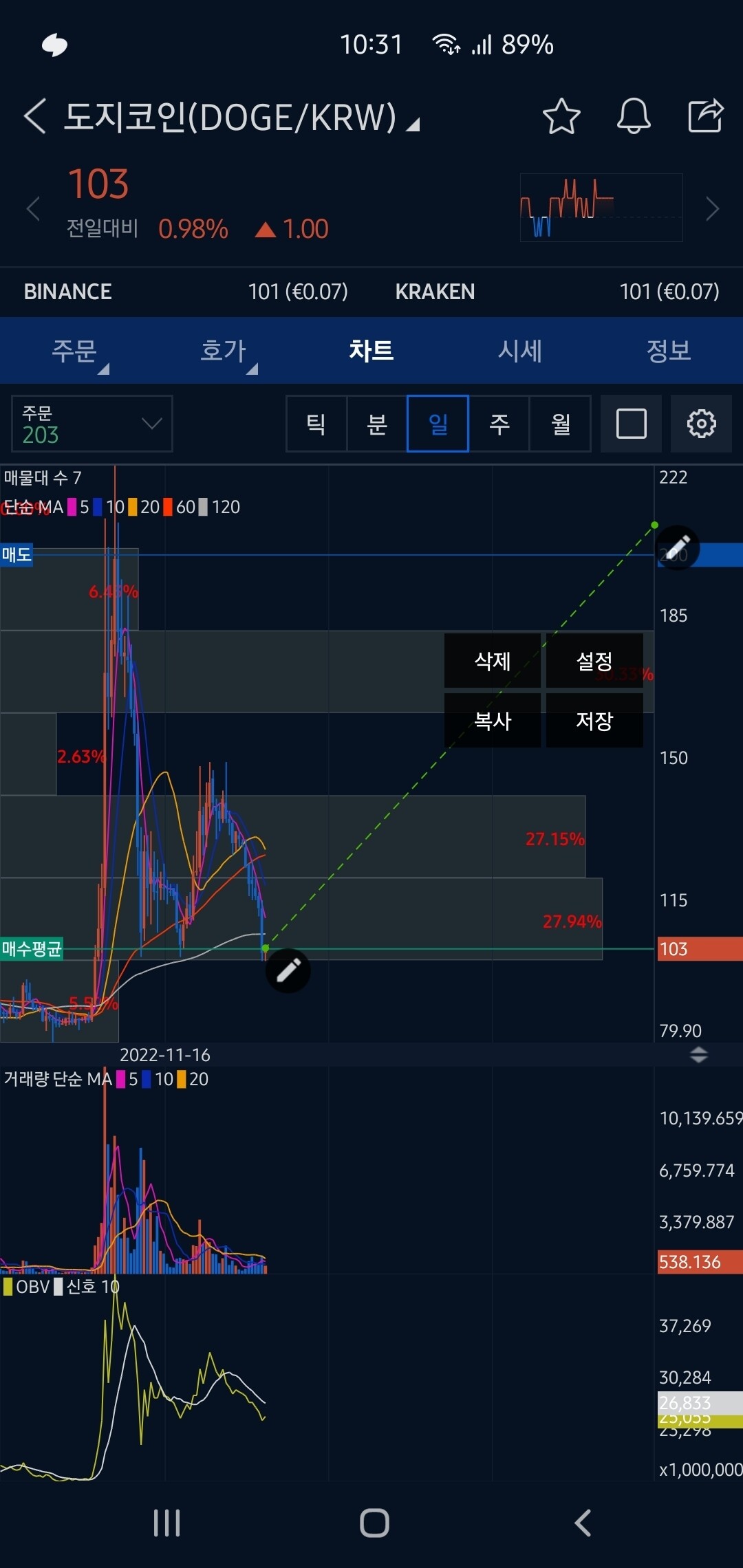Switch to the 호가 tab
Image resolution: width=743 pixels, height=1568 pixels.
[x=223, y=351]
